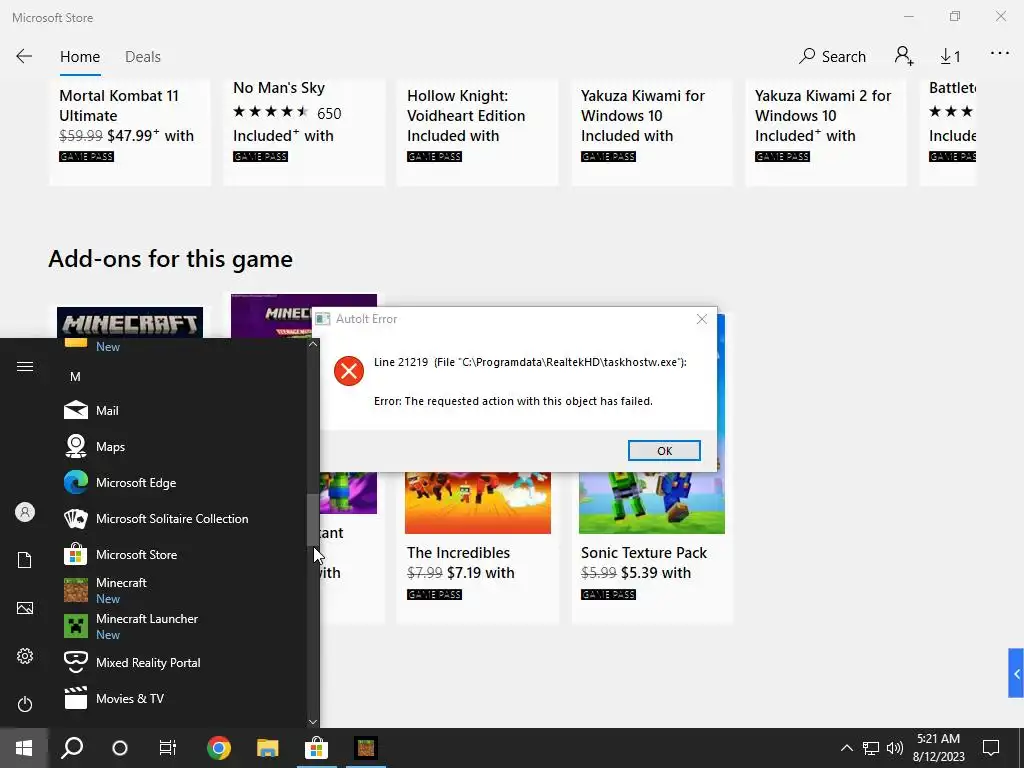Open Cortana circle on the taskbar
Viewport: 1024px width, 768px height.
120,748
